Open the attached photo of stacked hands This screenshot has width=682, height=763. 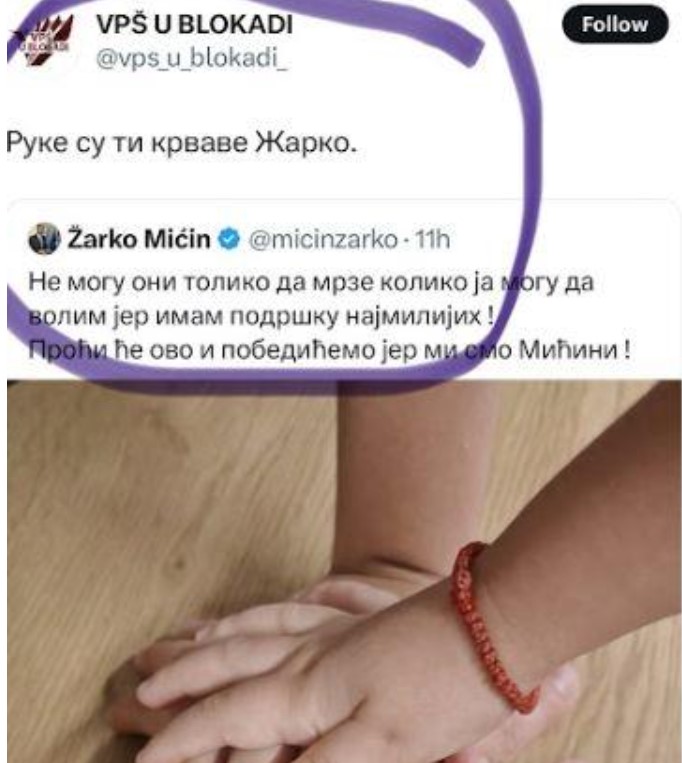(x=344, y=572)
